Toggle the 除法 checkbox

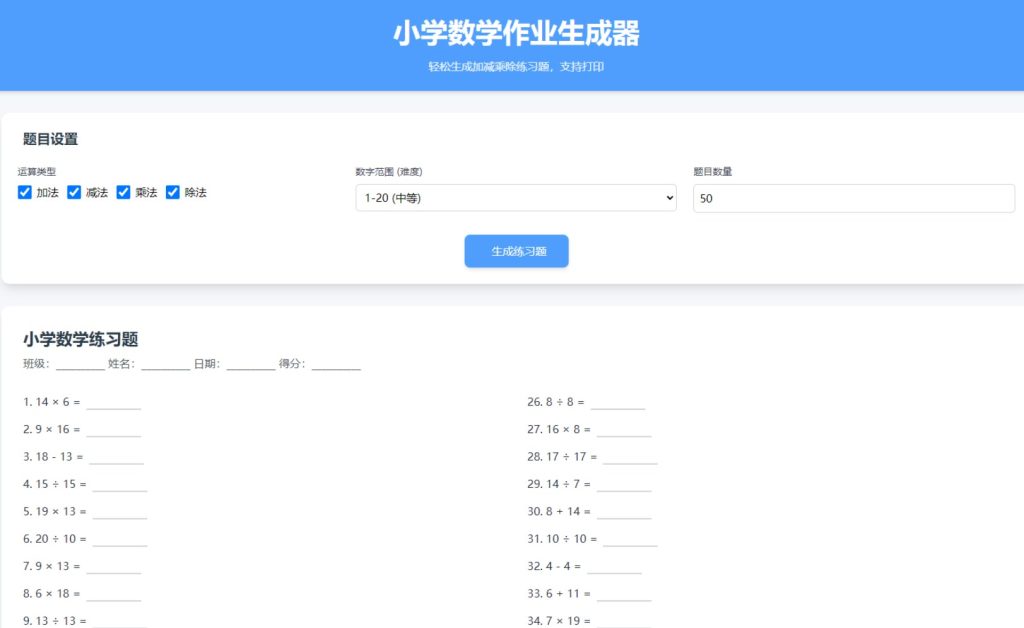click(x=173, y=192)
